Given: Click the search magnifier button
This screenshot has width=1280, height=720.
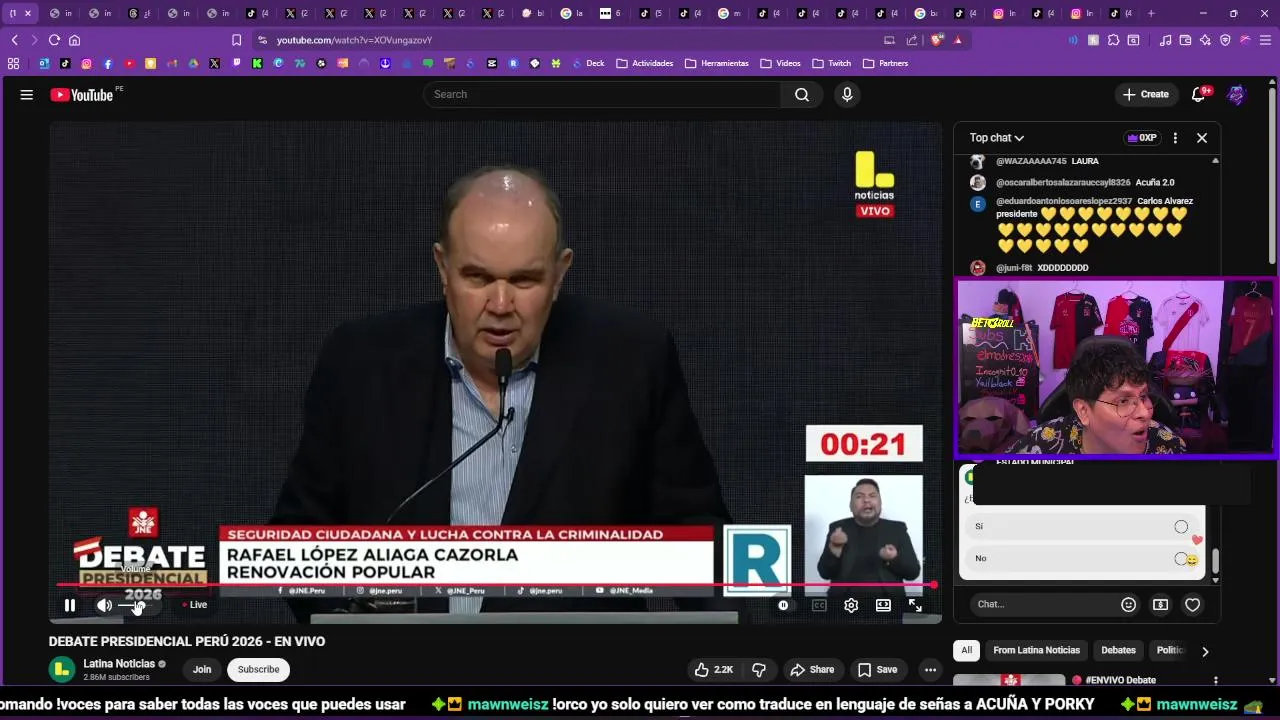Looking at the screenshot, I should tap(802, 94).
